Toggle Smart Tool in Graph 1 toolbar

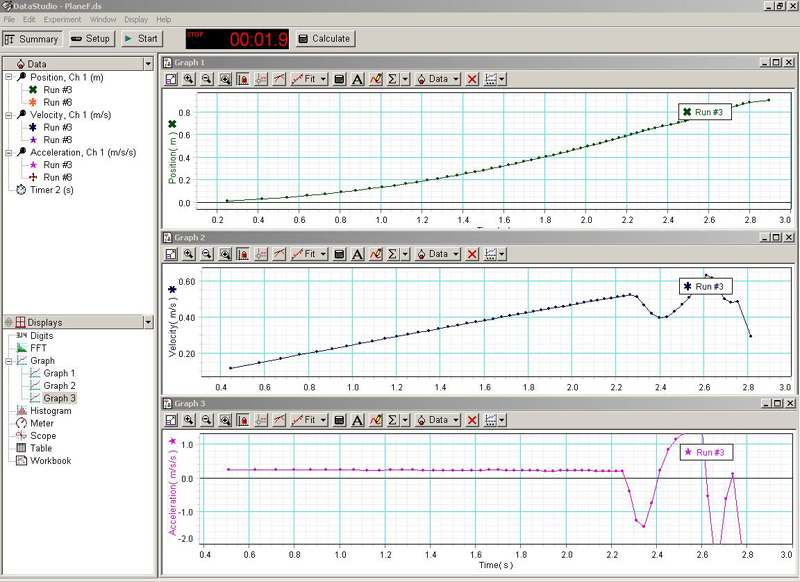click(261, 79)
